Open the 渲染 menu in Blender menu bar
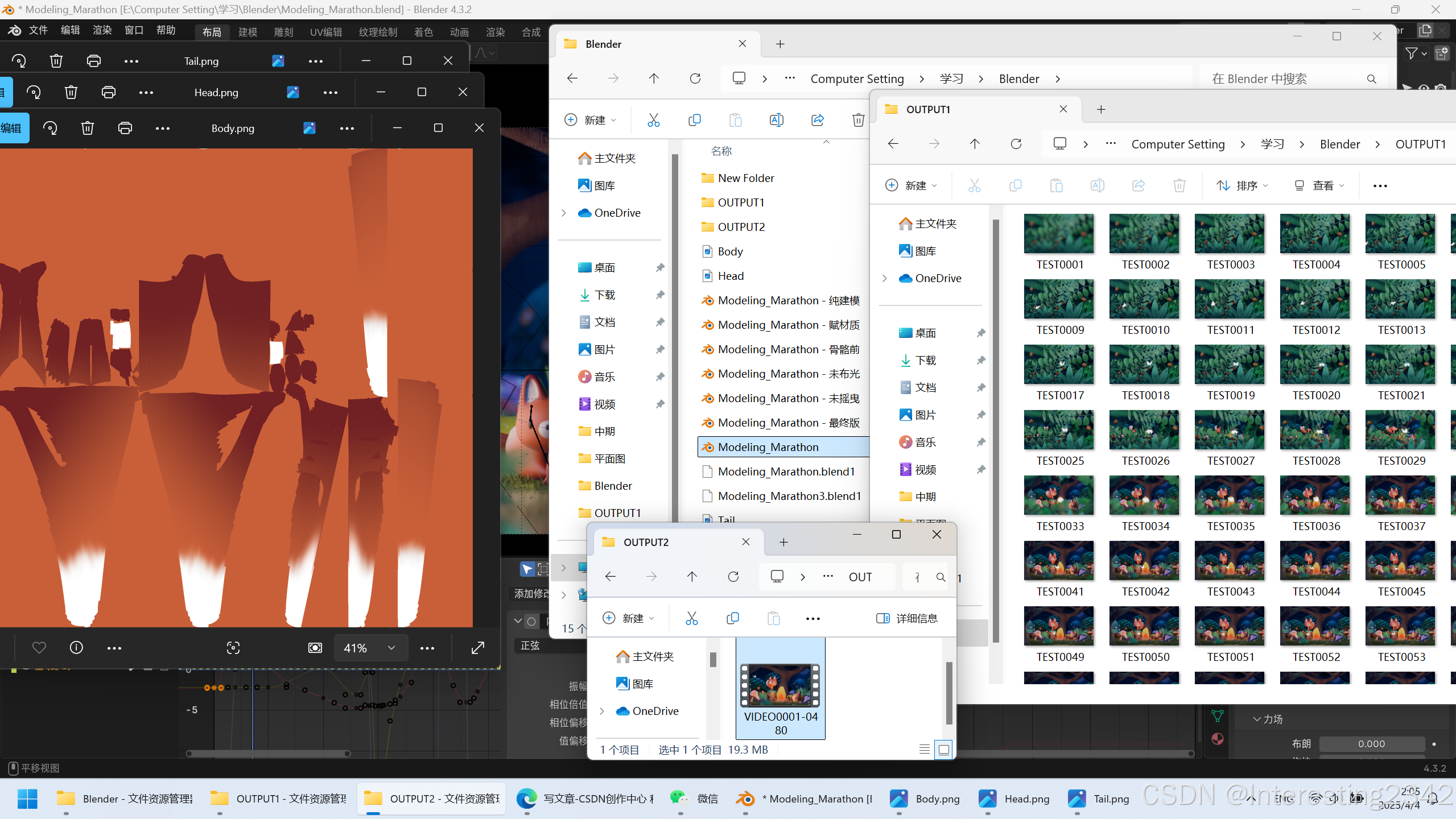Image resolution: width=1456 pixels, height=819 pixels. click(102, 30)
